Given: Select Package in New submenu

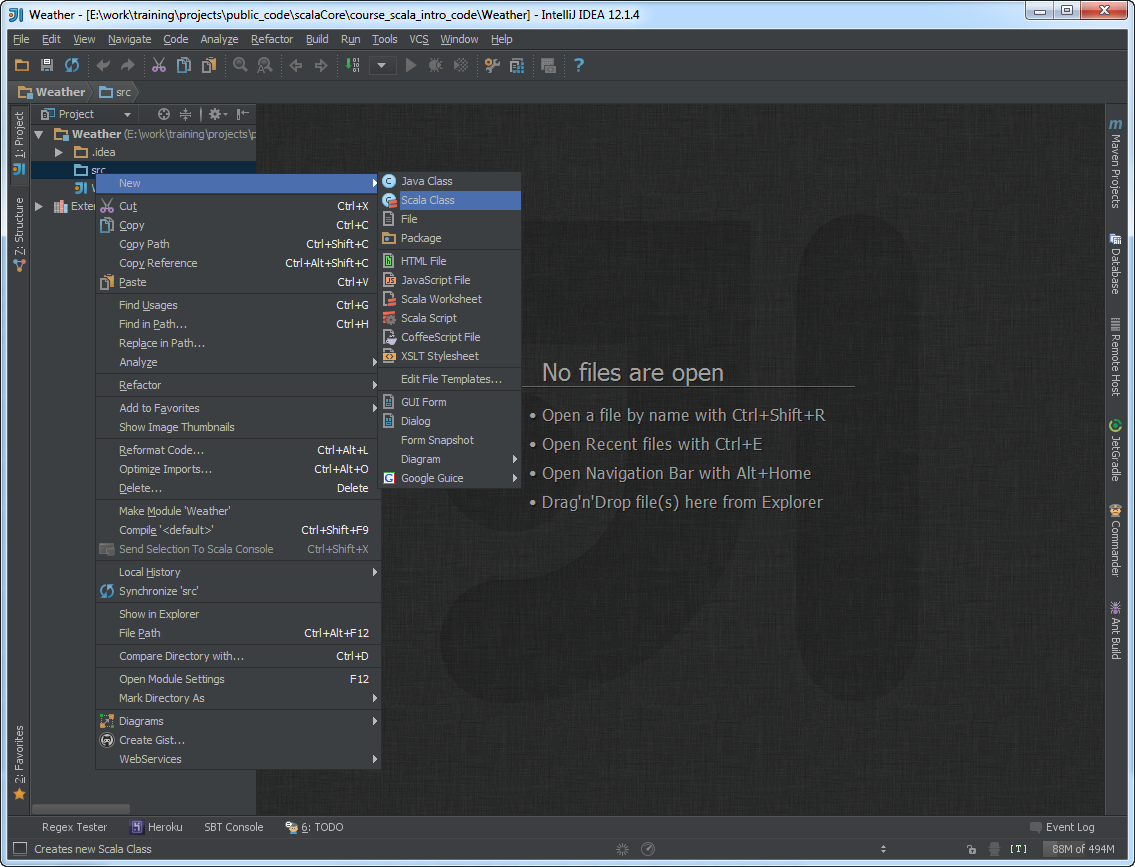Looking at the screenshot, I should click(x=450, y=238).
